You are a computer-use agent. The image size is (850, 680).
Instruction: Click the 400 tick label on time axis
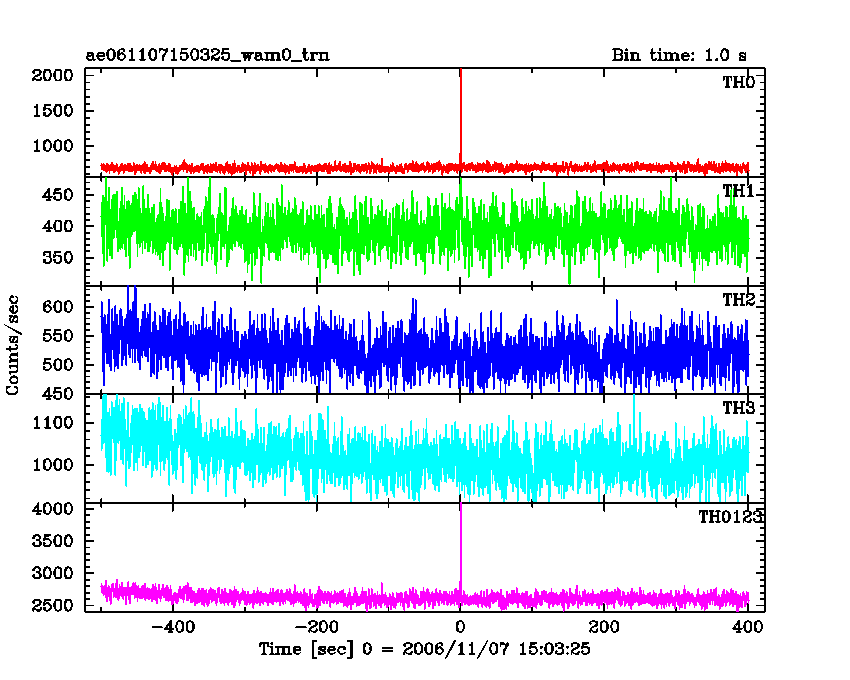[x=748, y=627]
